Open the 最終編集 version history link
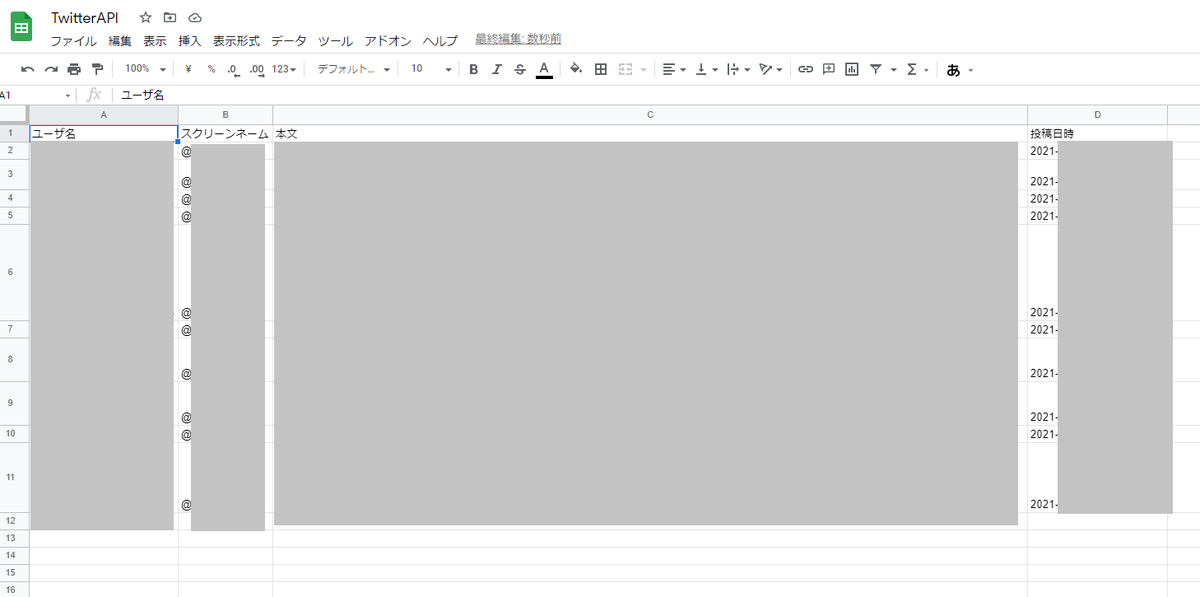This screenshot has width=1200, height=597. (x=518, y=39)
